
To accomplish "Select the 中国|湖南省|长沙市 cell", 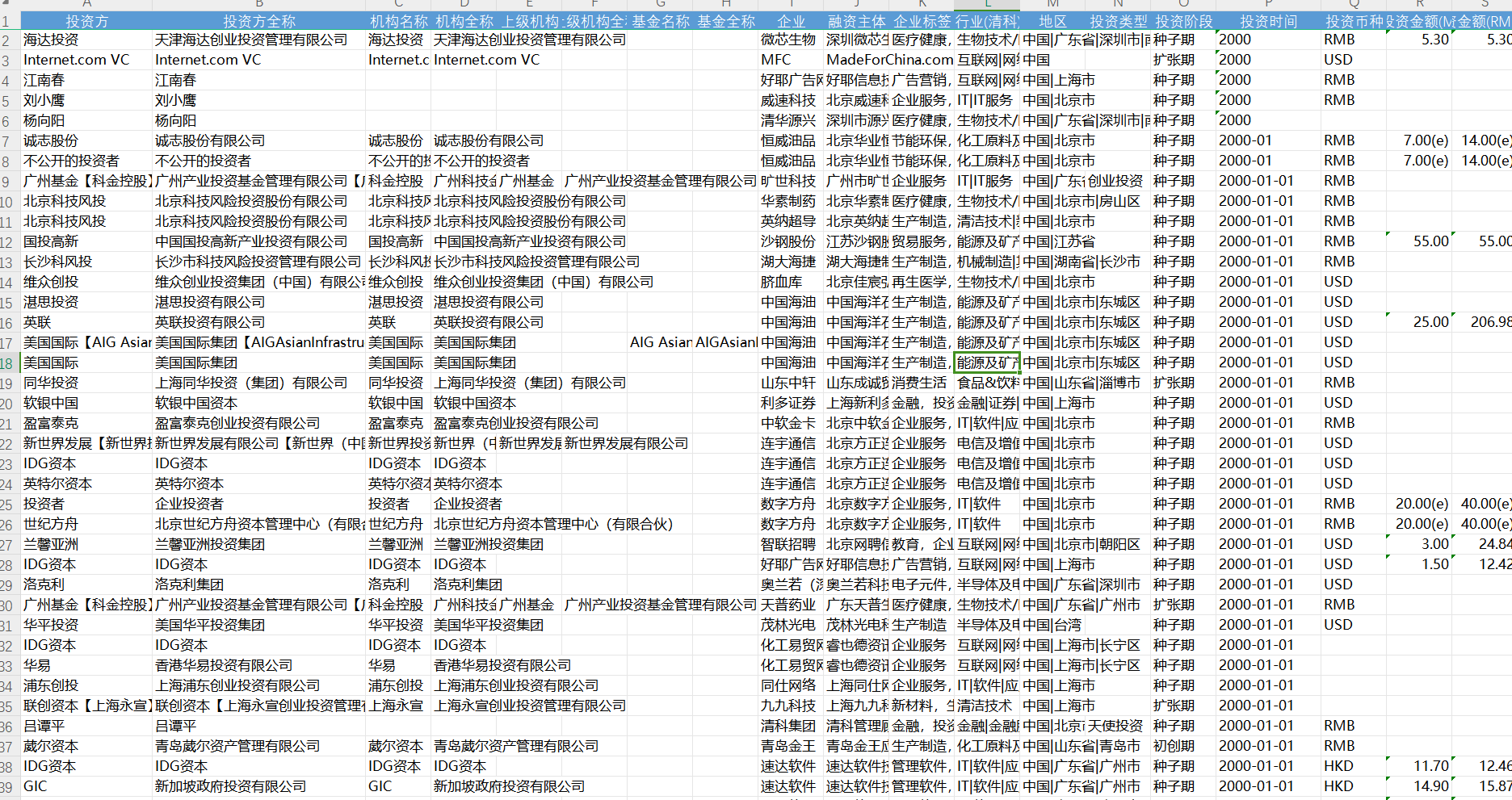I will pos(1082,262).
